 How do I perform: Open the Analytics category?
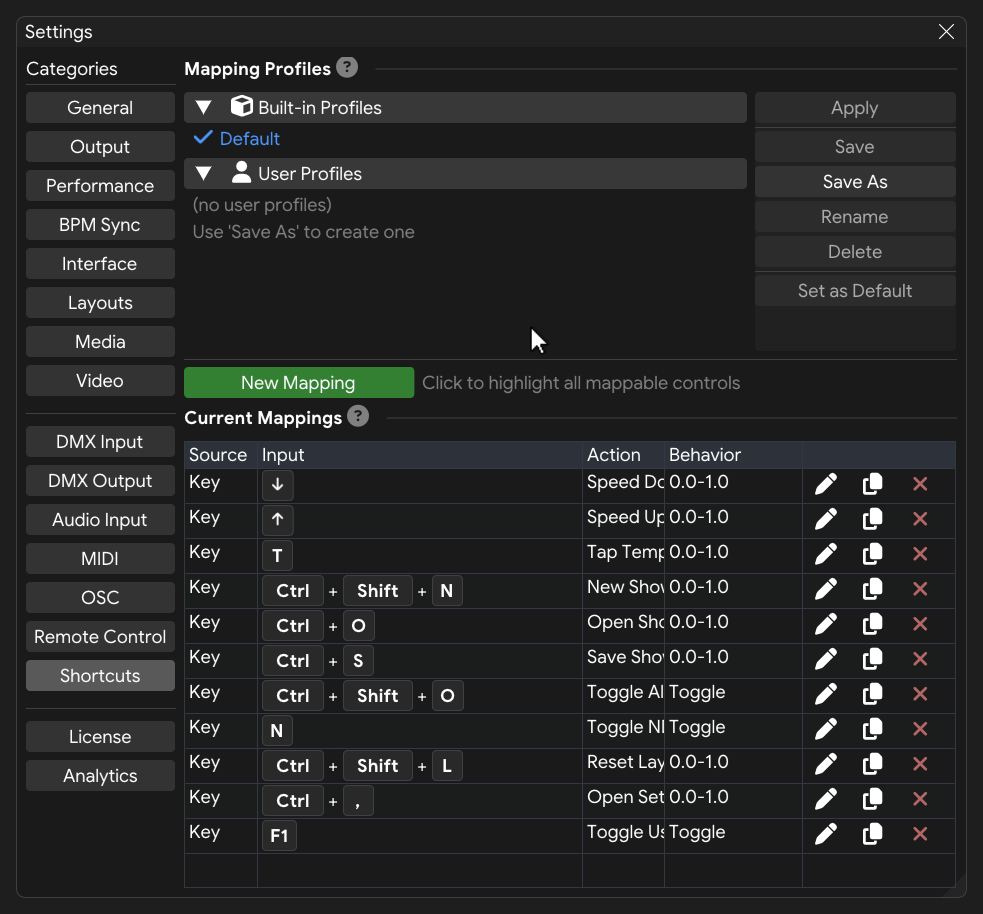pyautogui.click(x=100, y=776)
